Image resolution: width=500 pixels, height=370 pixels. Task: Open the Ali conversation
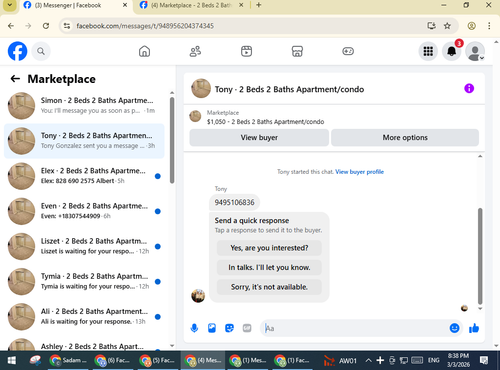pos(84,317)
